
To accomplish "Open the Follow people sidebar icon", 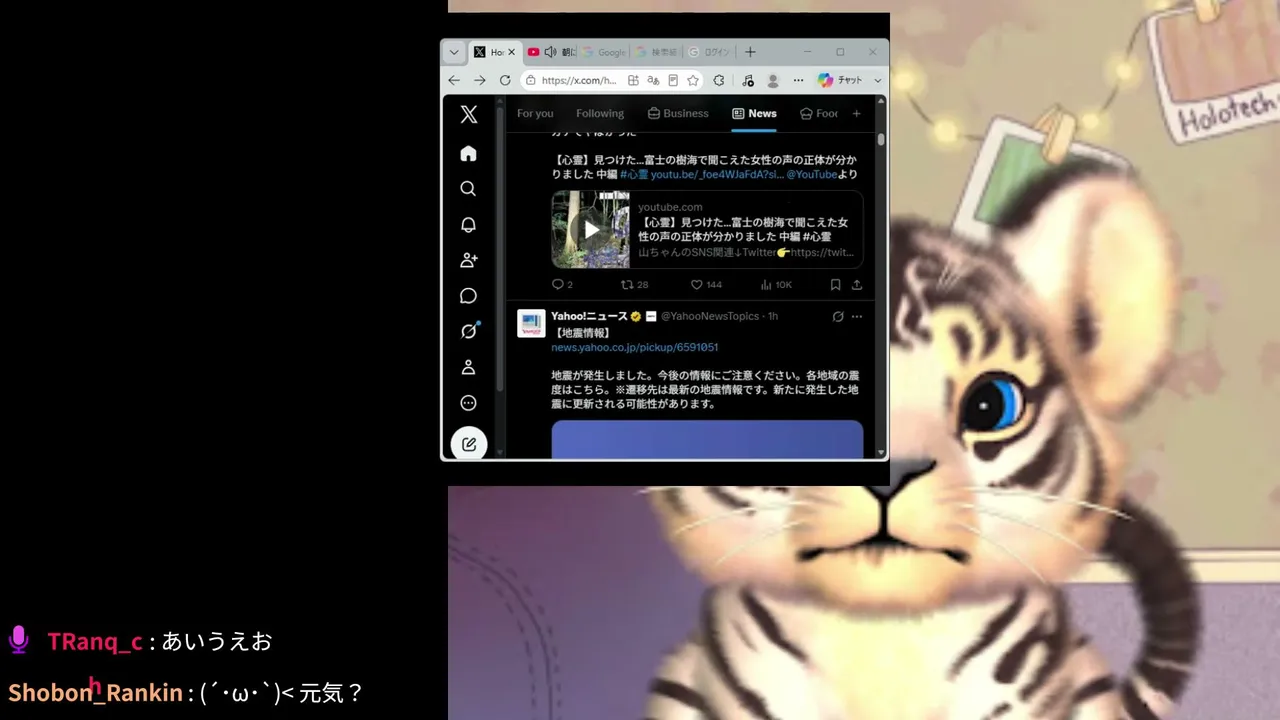I will pos(468,260).
